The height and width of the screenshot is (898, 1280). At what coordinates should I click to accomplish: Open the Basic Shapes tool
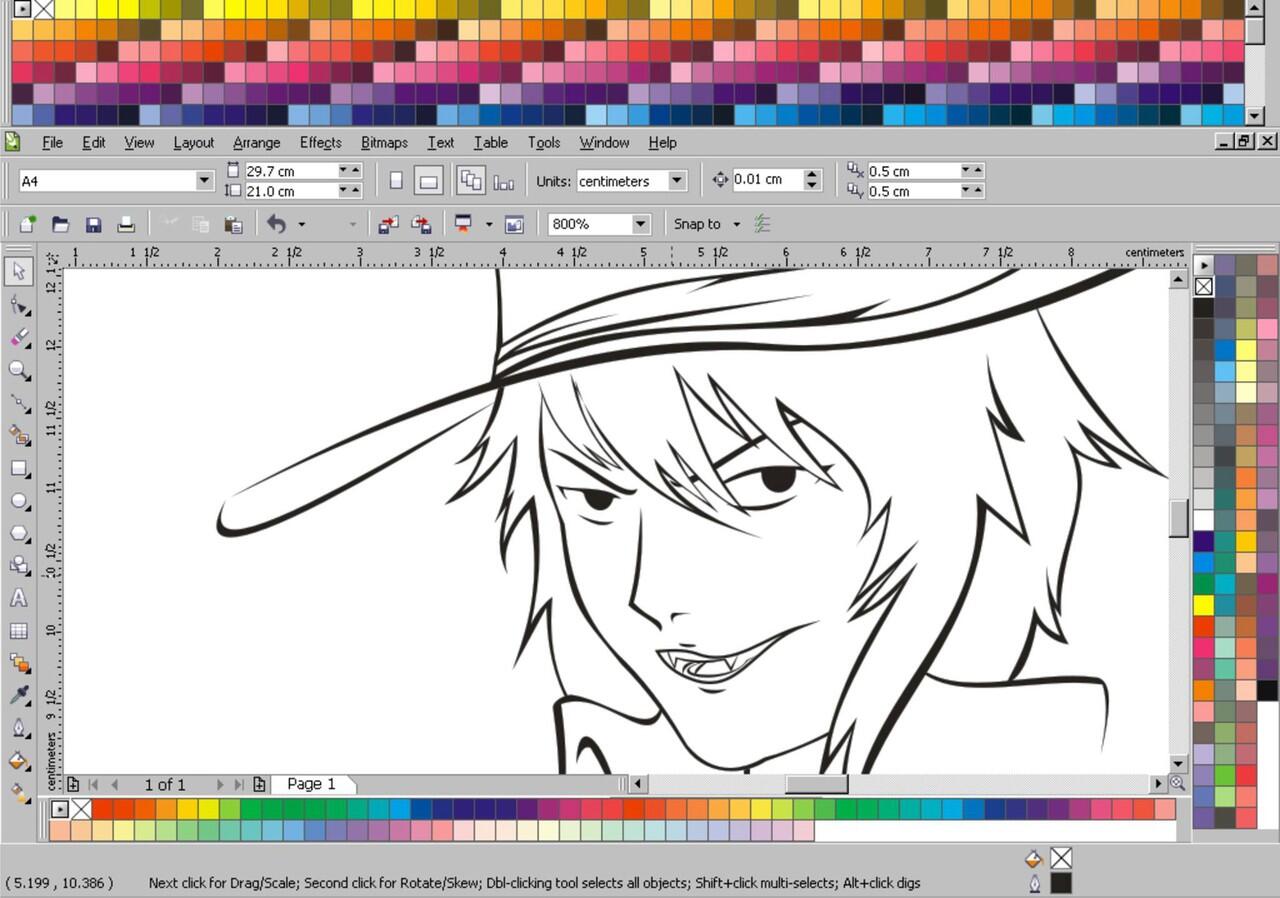pos(19,566)
